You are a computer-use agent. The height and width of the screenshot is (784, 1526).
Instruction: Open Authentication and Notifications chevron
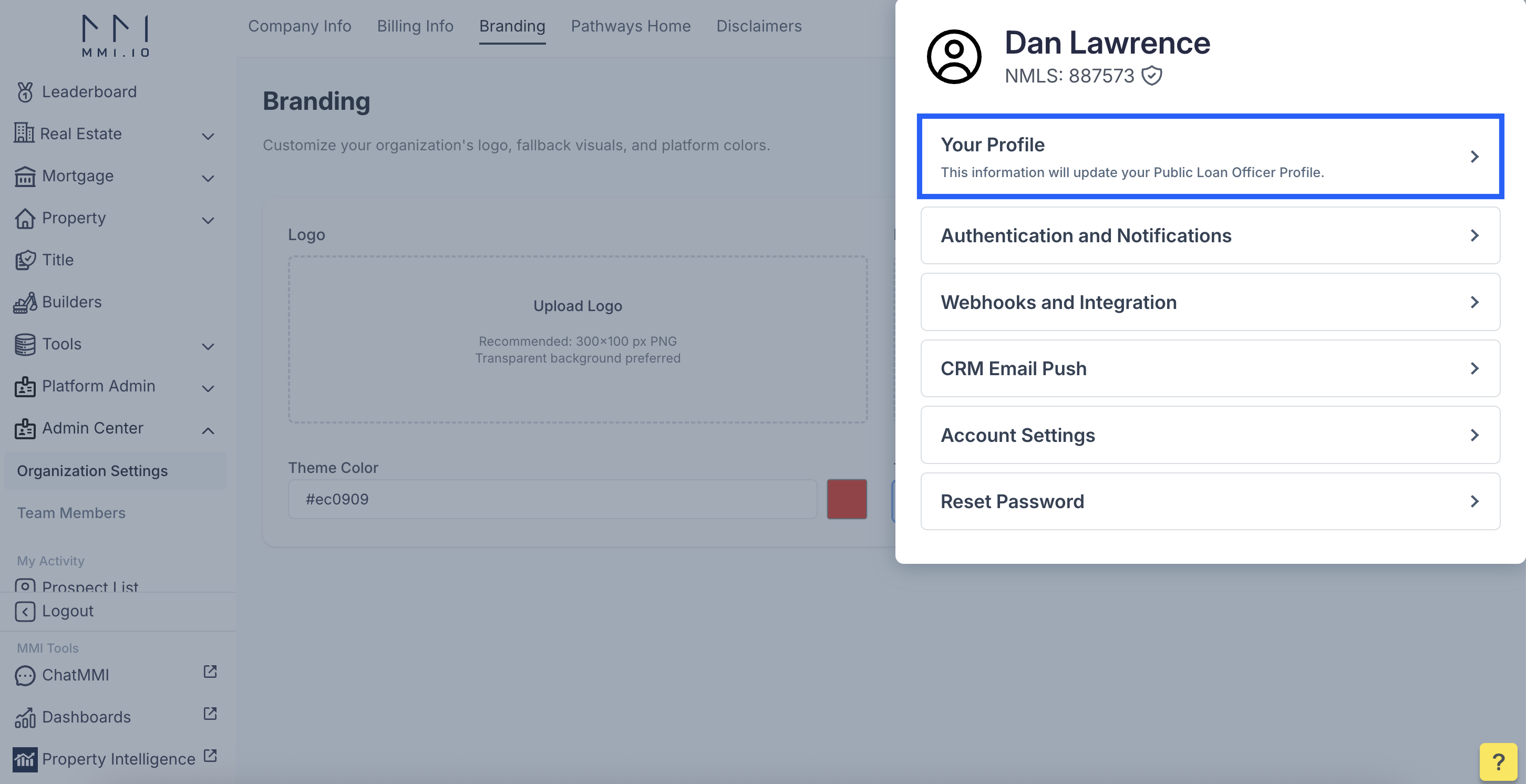click(x=1475, y=235)
